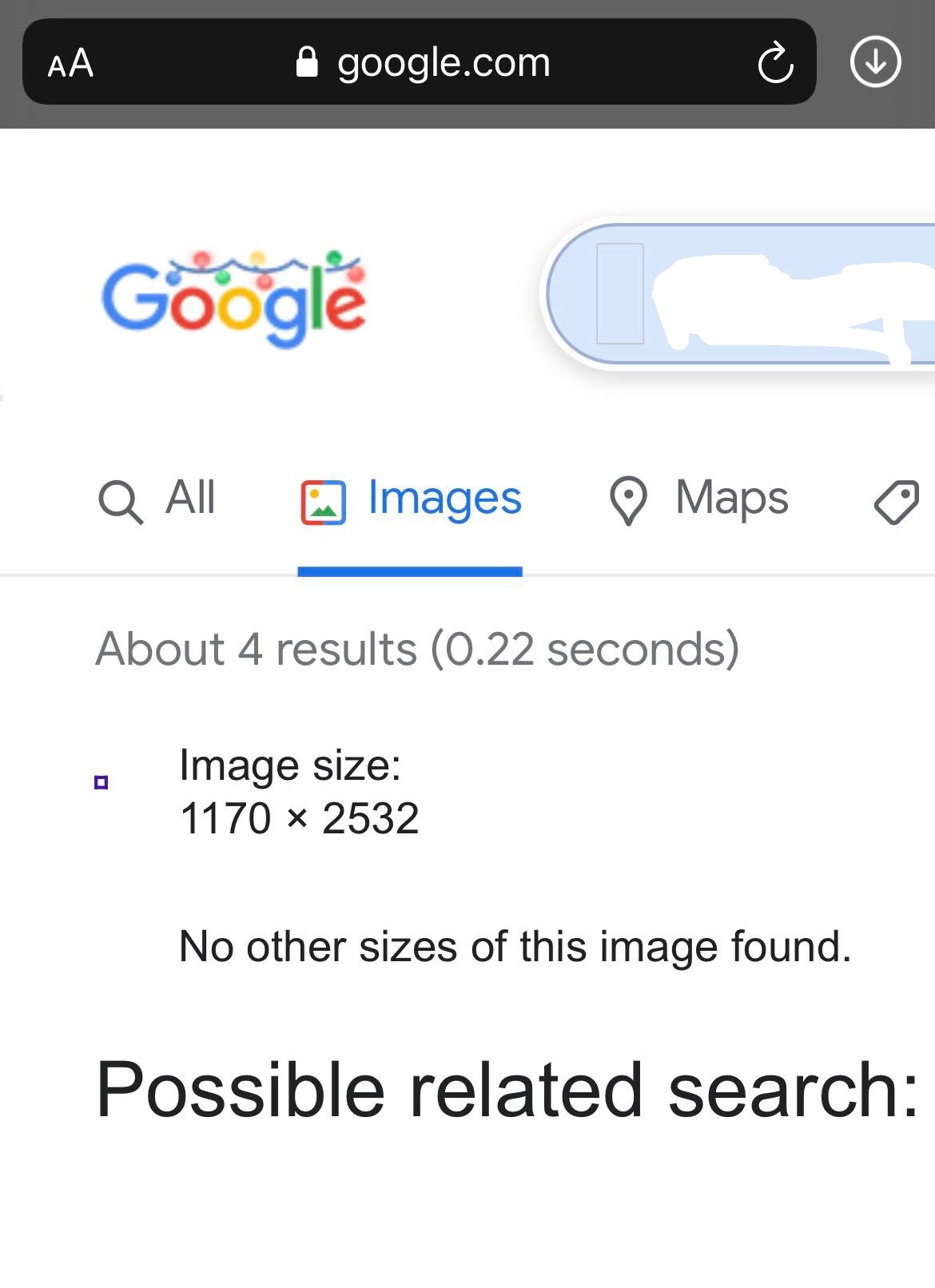Tap the padlock icon beside google.com
The height and width of the screenshot is (1288, 935).
click(306, 61)
